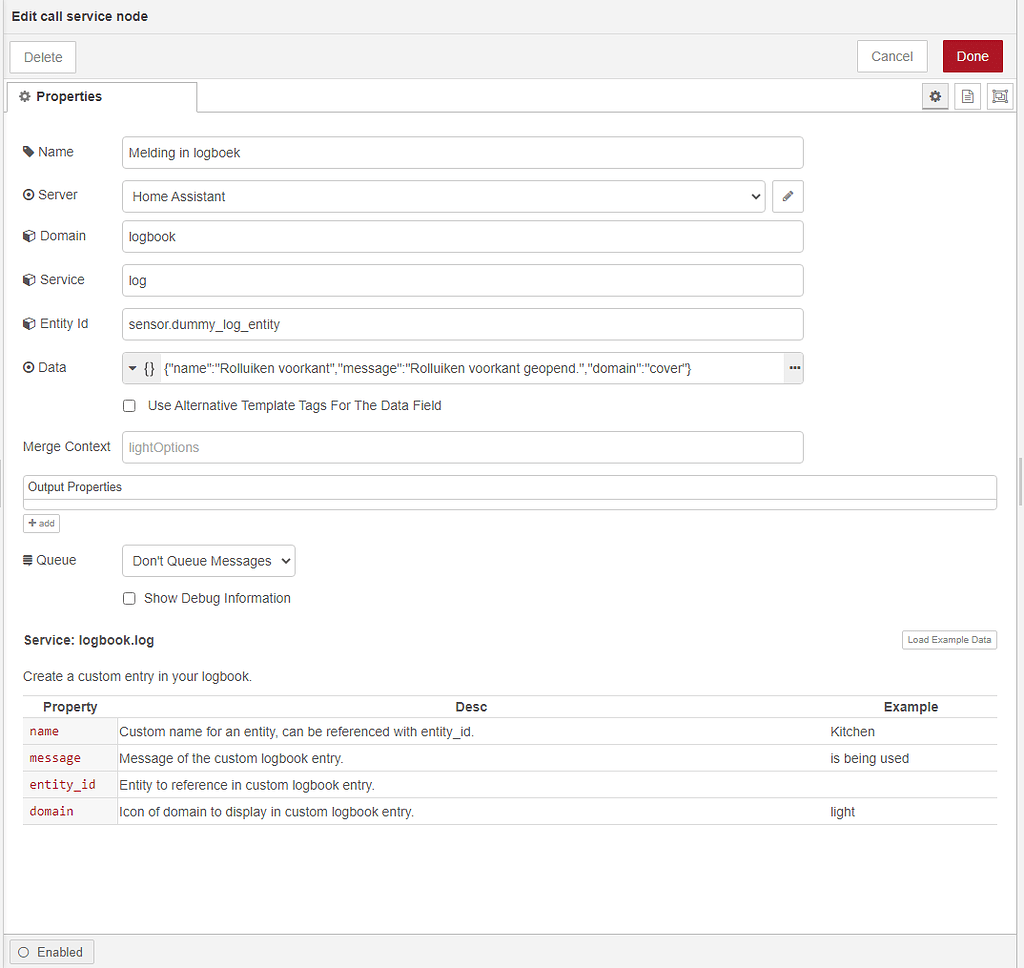Click the queue list icon beside Queue
The width and height of the screenshot is (1024, 968).
(x=29, y=559)
